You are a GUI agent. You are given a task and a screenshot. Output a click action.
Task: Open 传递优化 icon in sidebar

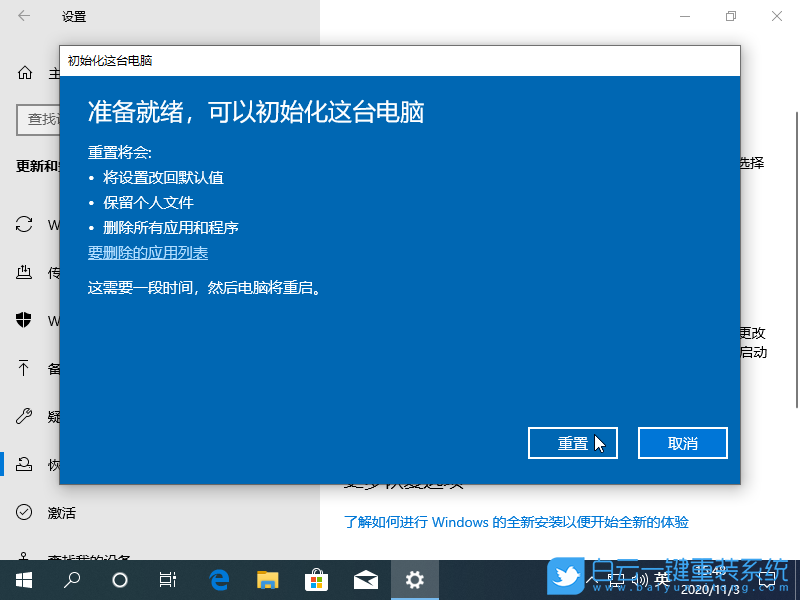pos(23,273)
